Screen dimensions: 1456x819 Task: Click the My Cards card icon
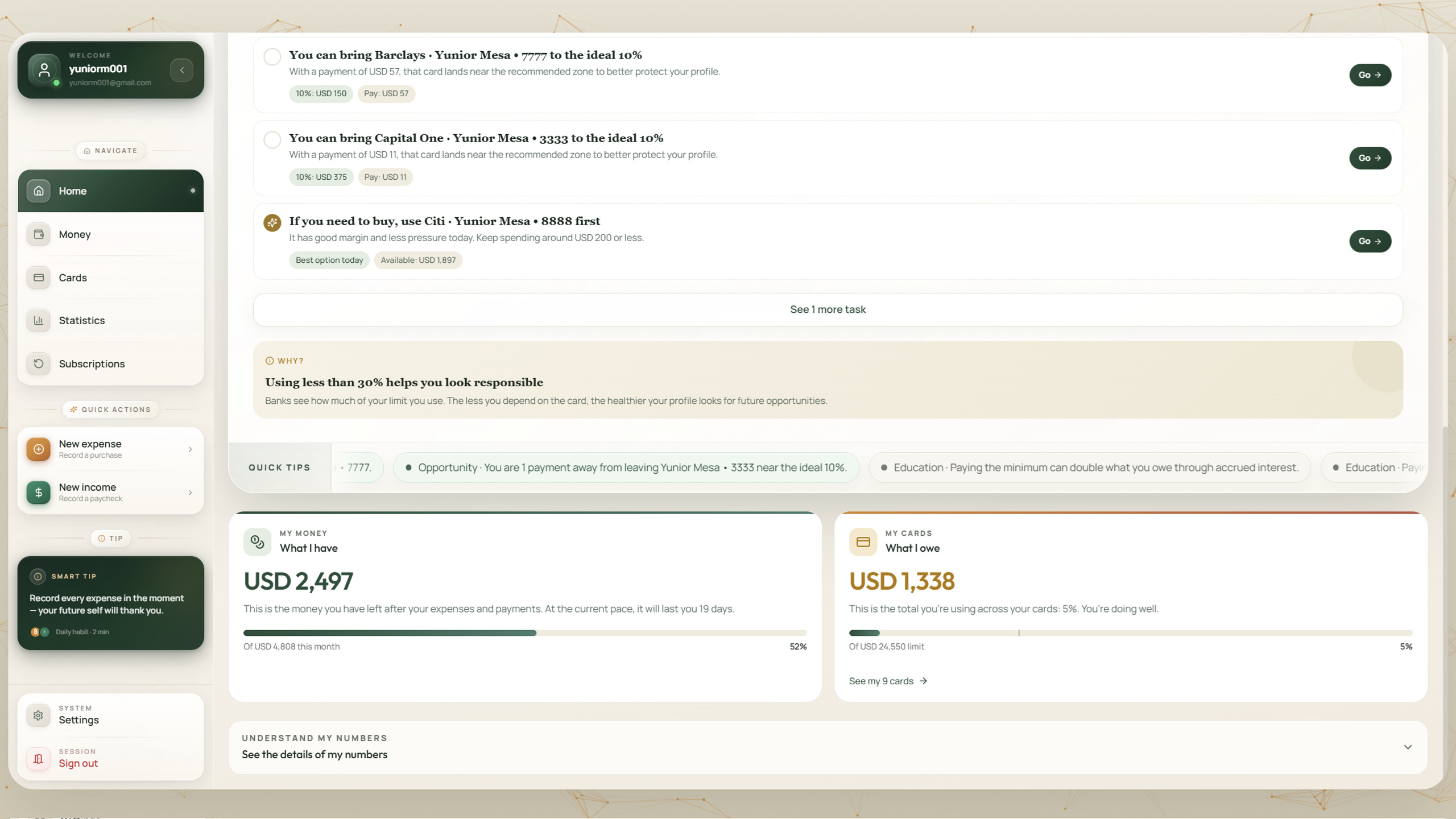click(863, 542)
